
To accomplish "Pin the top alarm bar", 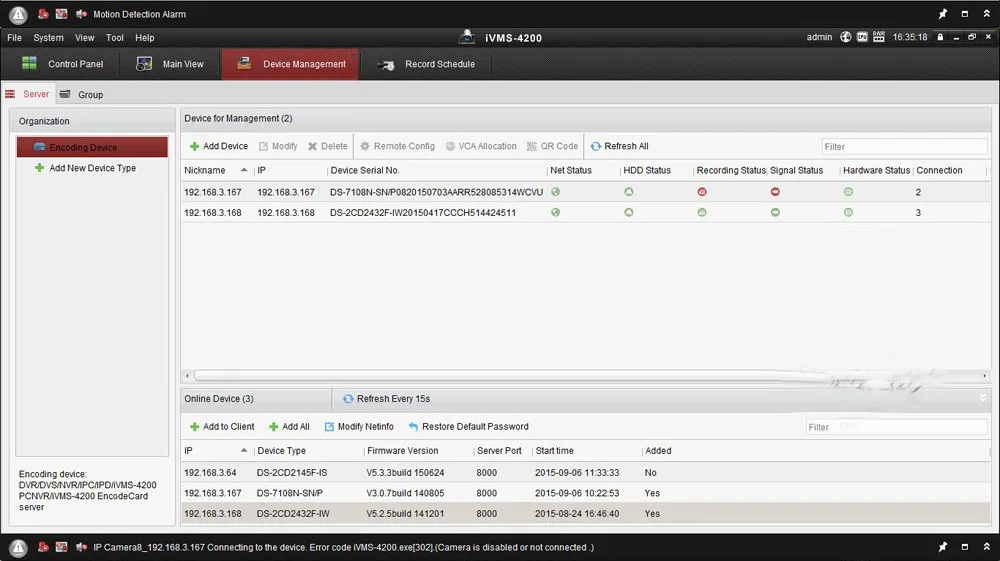I will click(943, 13).
